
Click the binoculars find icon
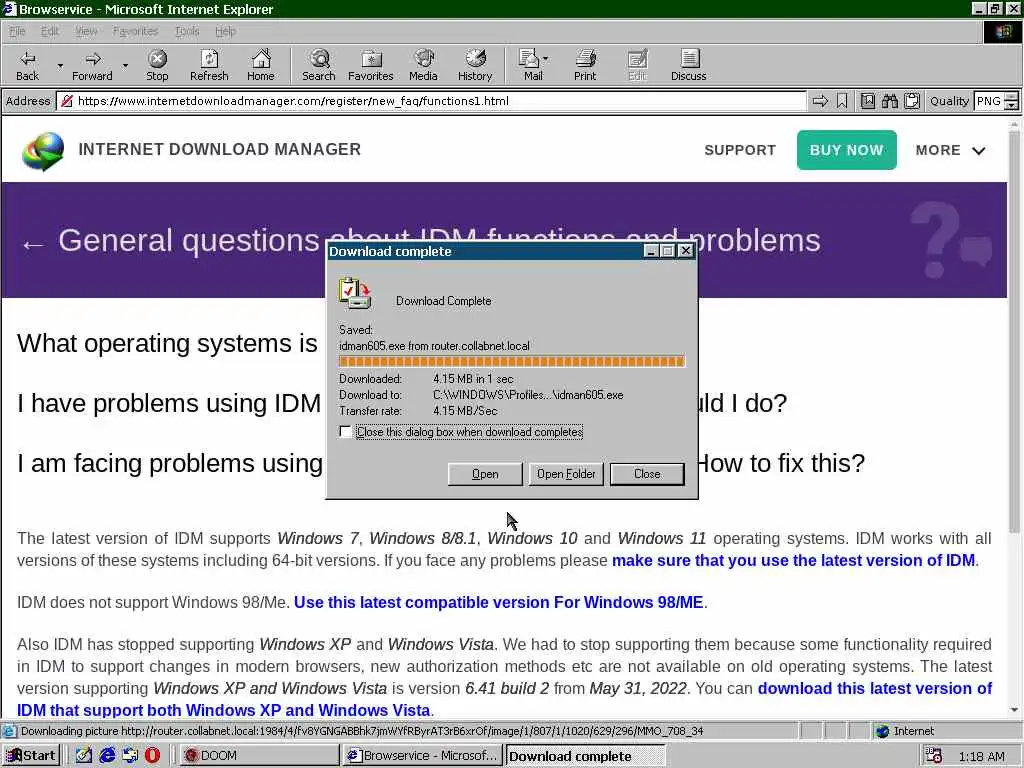889,101
